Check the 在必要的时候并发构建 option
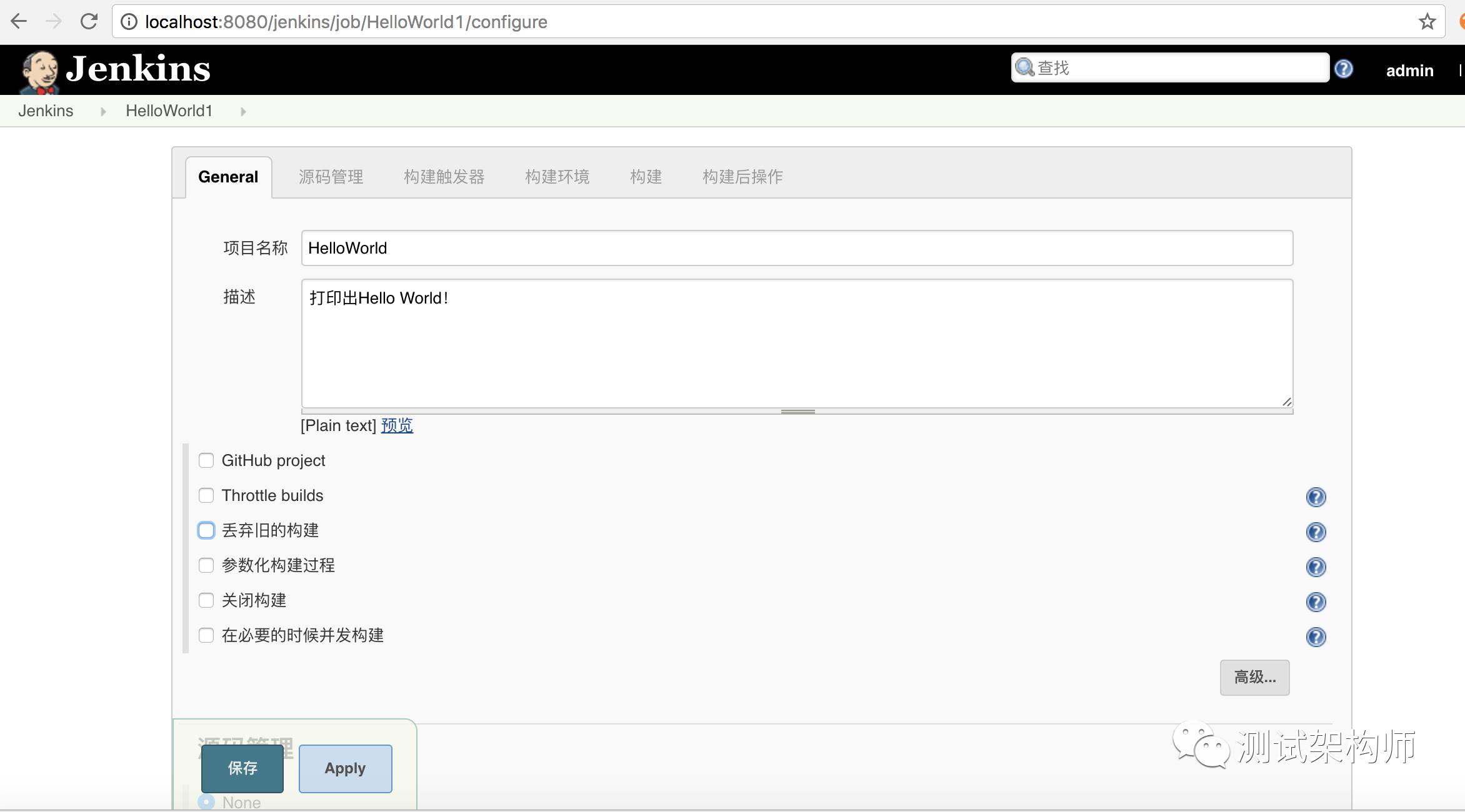Screen dimensions: 1465x812 point(206,635)
